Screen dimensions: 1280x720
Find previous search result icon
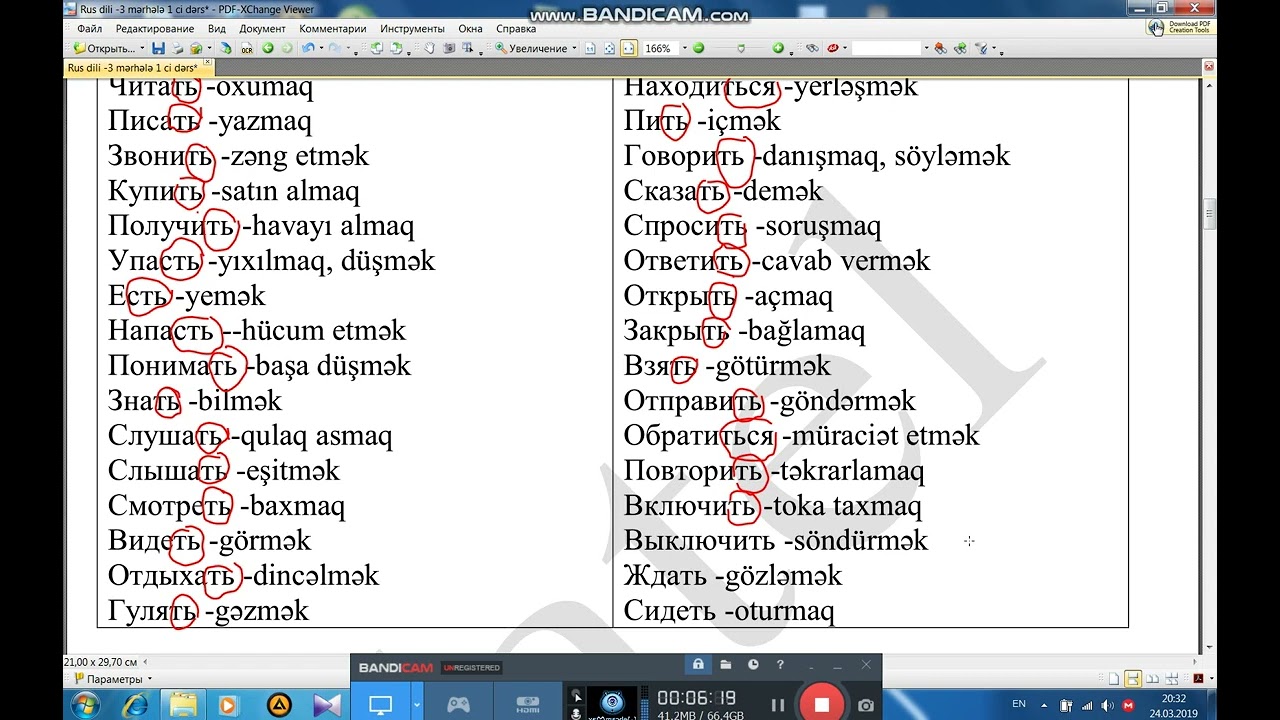pyautogui.click(x=940, y=48)
